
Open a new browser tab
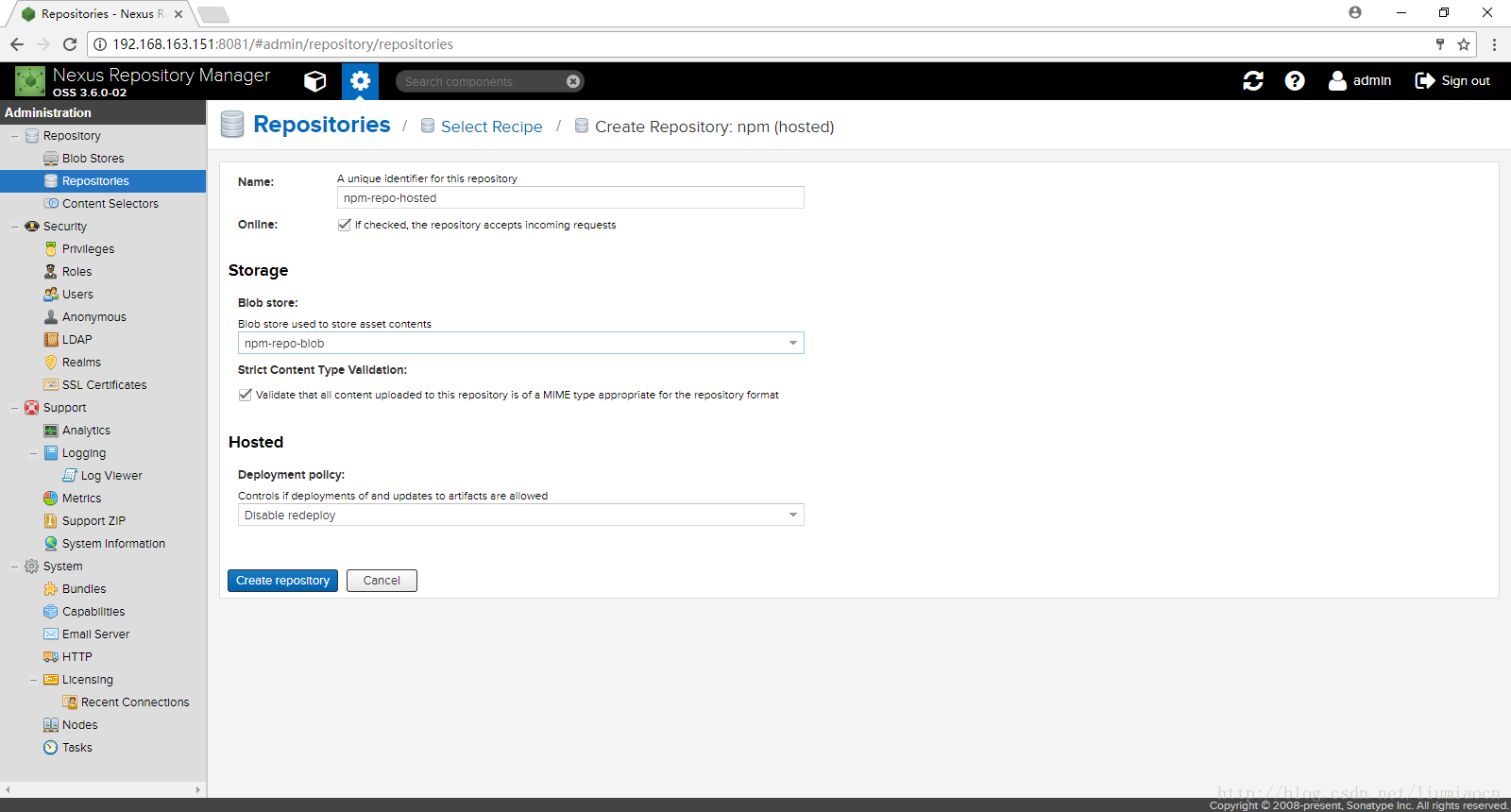[x=213, y=14]
